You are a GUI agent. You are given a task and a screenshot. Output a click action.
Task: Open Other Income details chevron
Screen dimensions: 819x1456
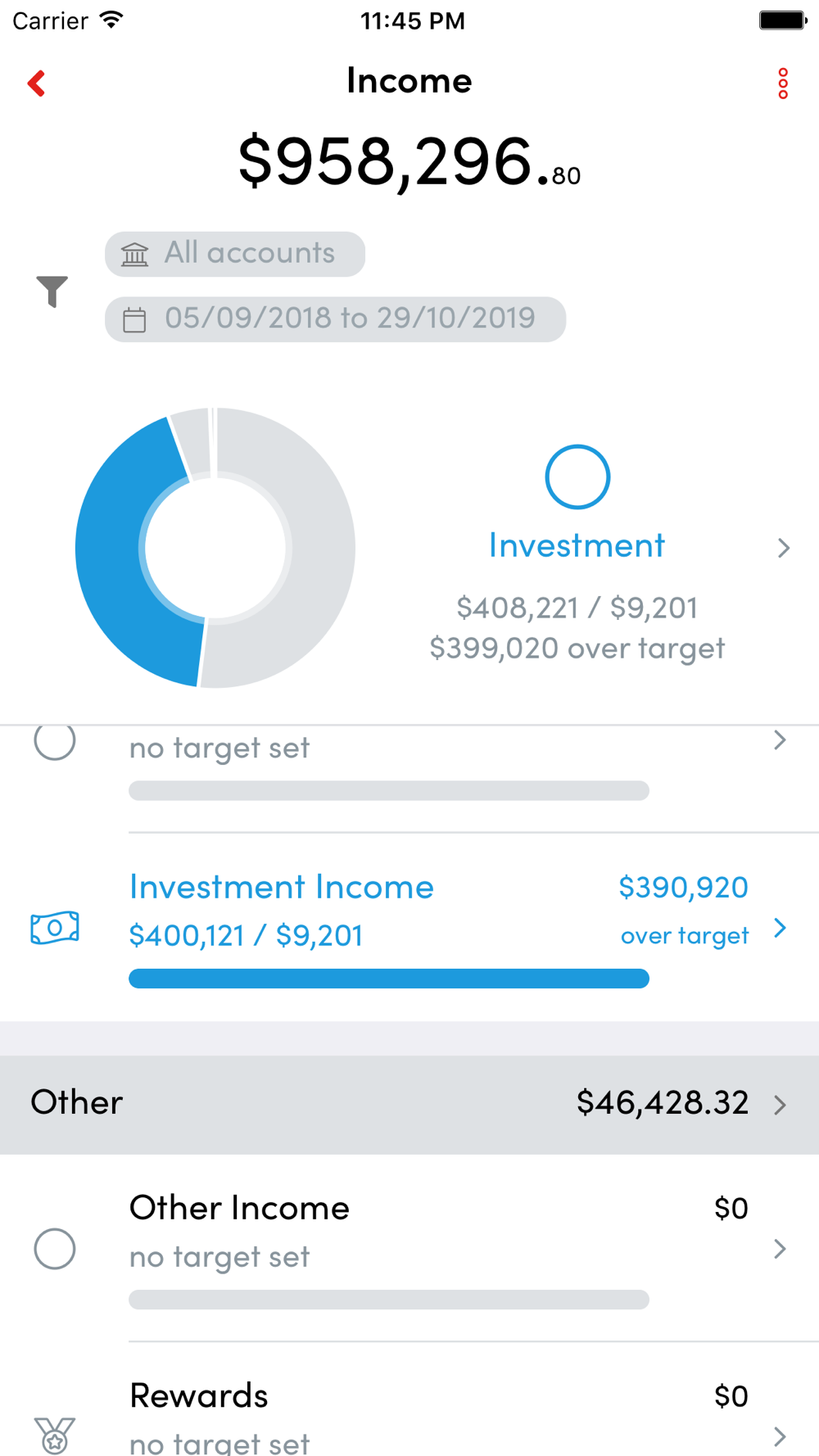click(781, 1249)
